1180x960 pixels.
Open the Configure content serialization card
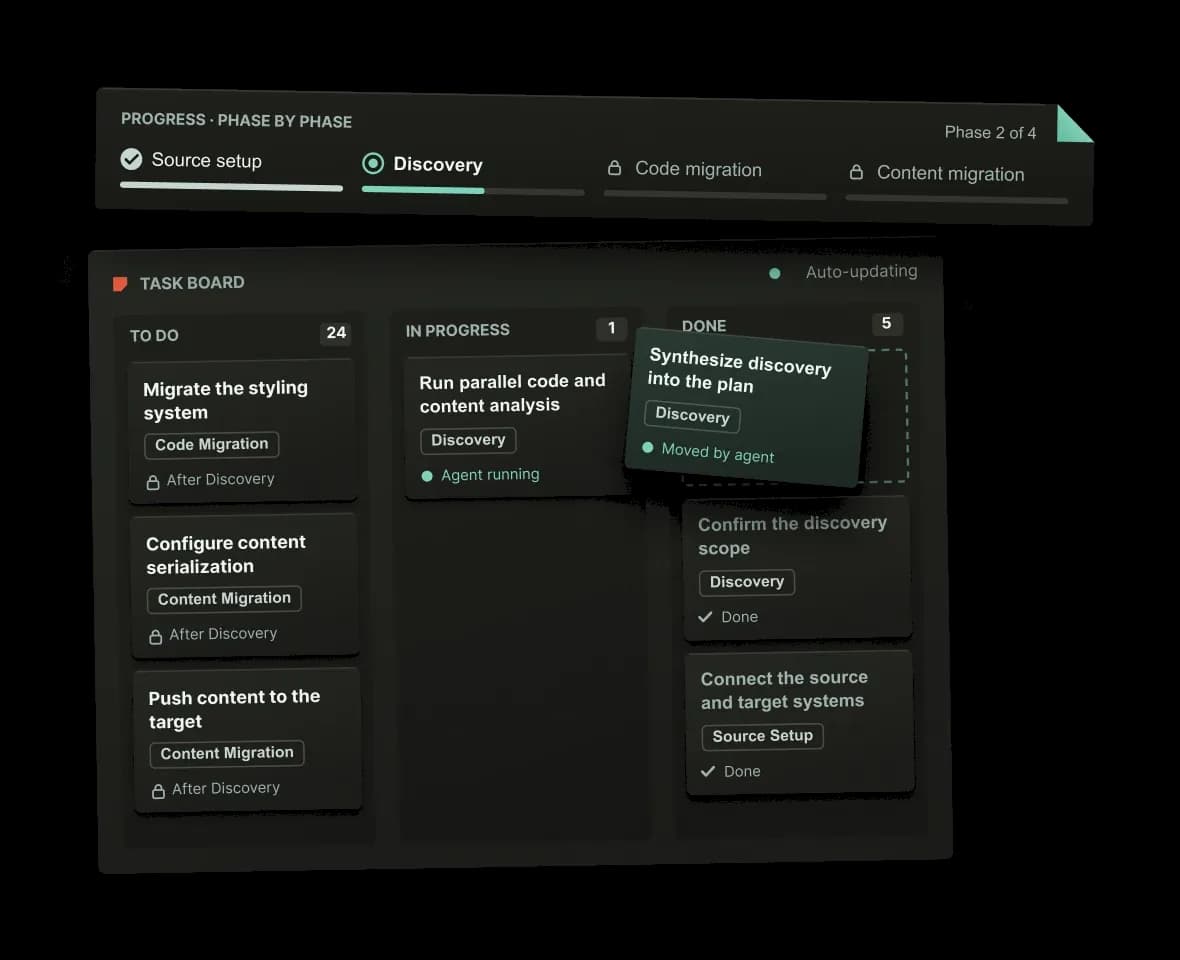click(245, 585)
